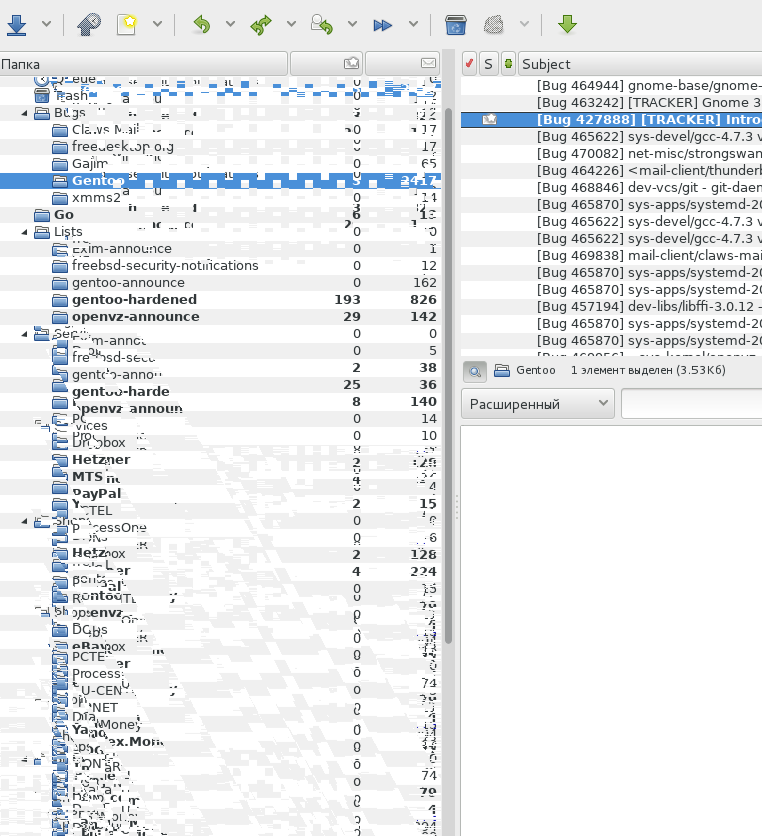Click the S status column header
This screenshot has height=836, width=762.
488,64
